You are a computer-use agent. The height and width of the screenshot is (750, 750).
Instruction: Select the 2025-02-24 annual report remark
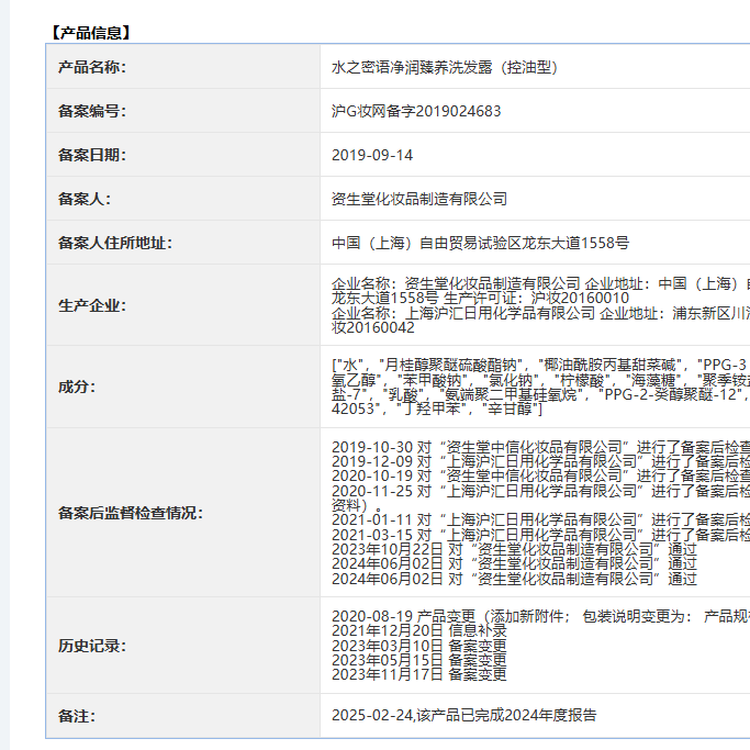click(x=464, y=716)
